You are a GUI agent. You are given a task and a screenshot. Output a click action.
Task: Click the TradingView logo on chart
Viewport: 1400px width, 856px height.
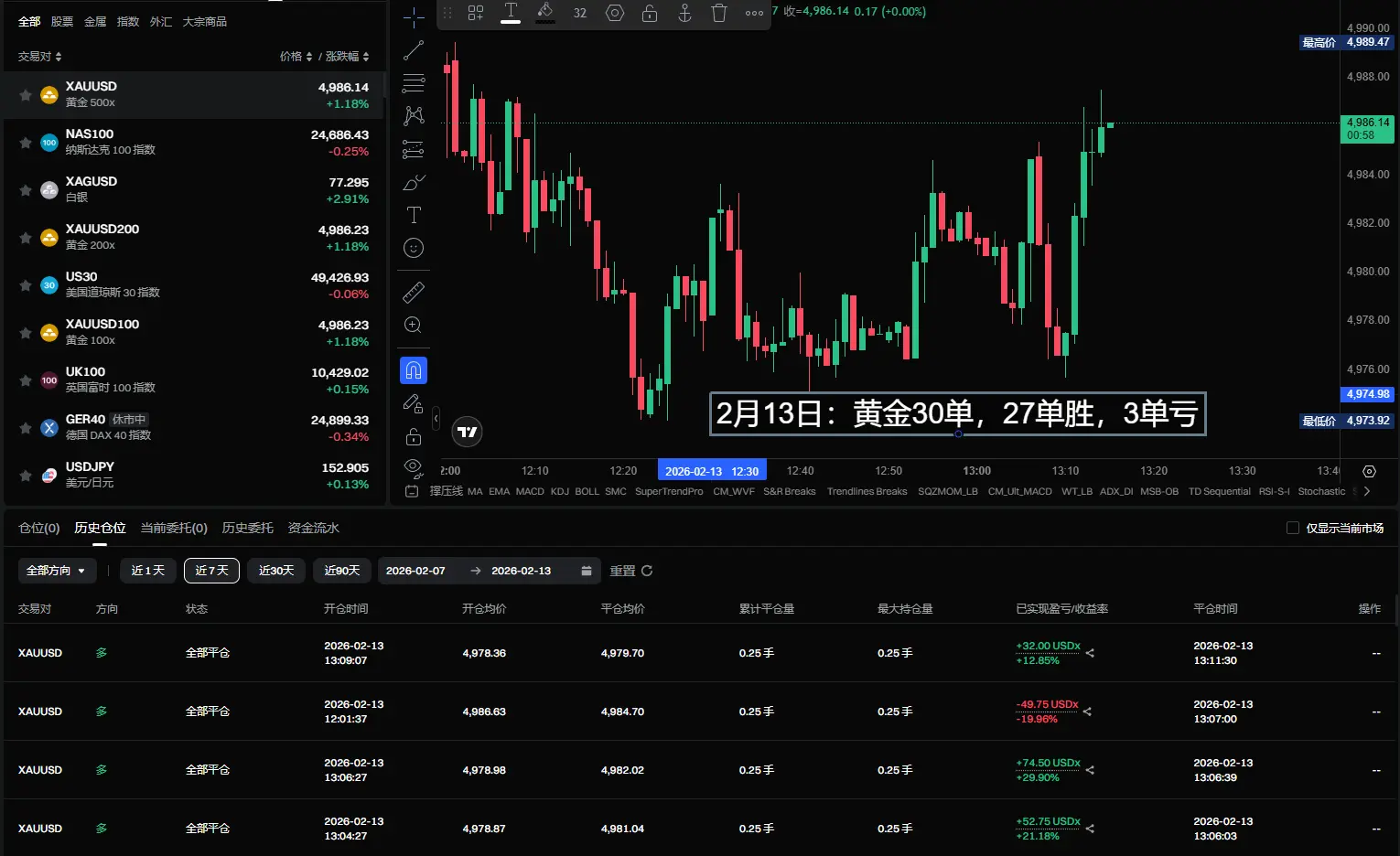[x=468, y=432]
